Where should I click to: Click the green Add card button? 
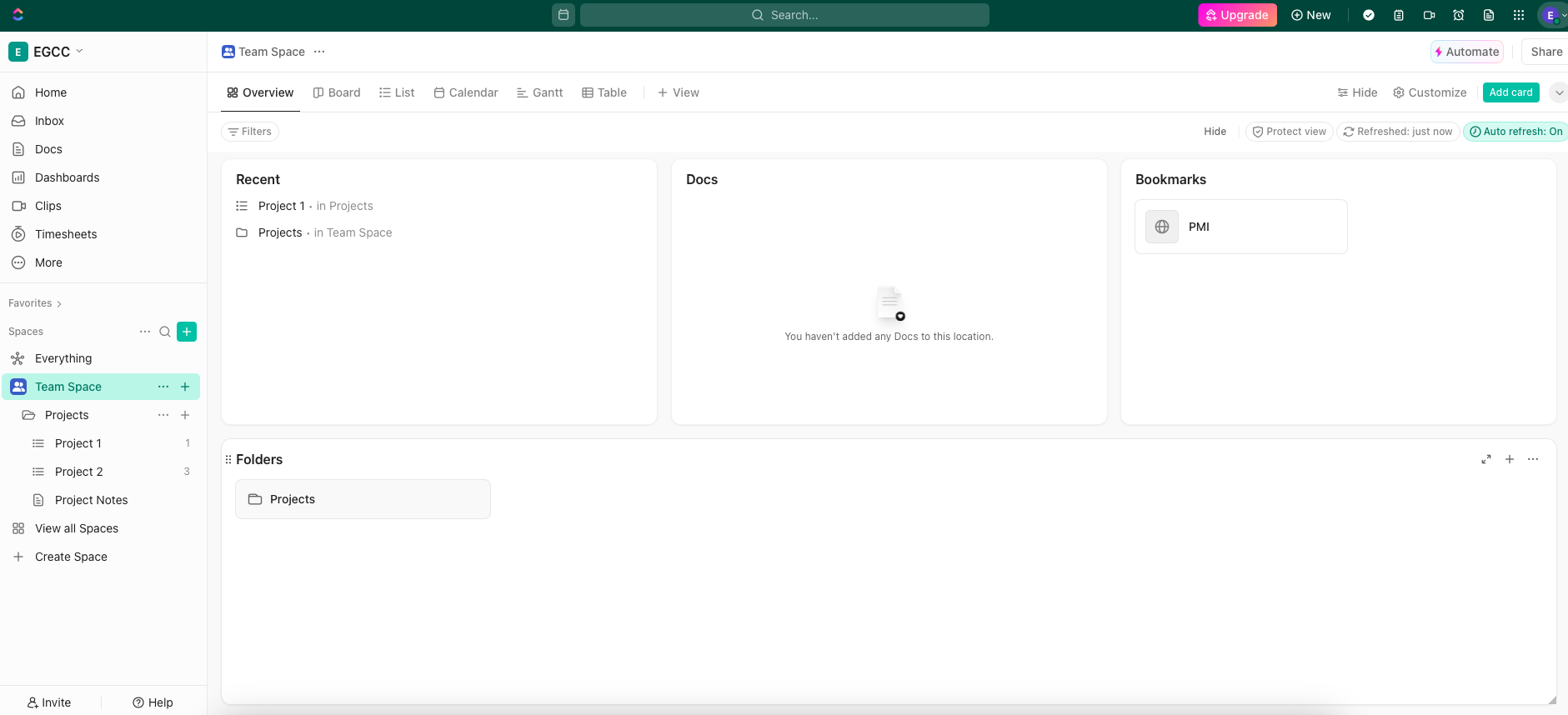coord(1510,92)
